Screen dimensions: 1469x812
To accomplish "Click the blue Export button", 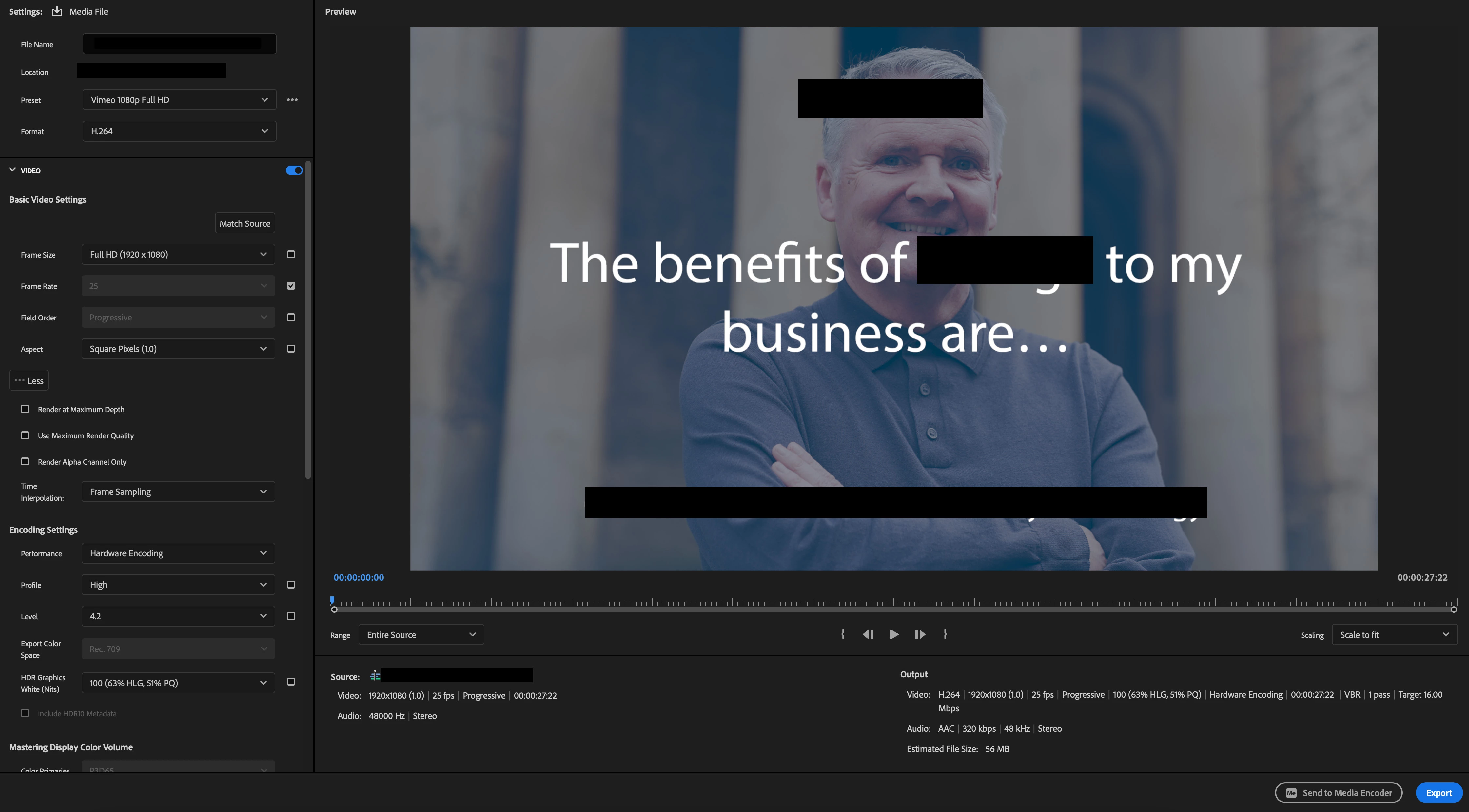I will (1438, 793).
